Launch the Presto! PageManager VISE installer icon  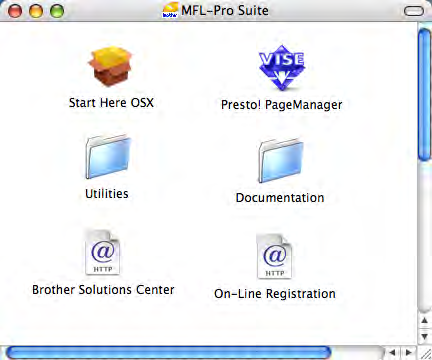282,68
